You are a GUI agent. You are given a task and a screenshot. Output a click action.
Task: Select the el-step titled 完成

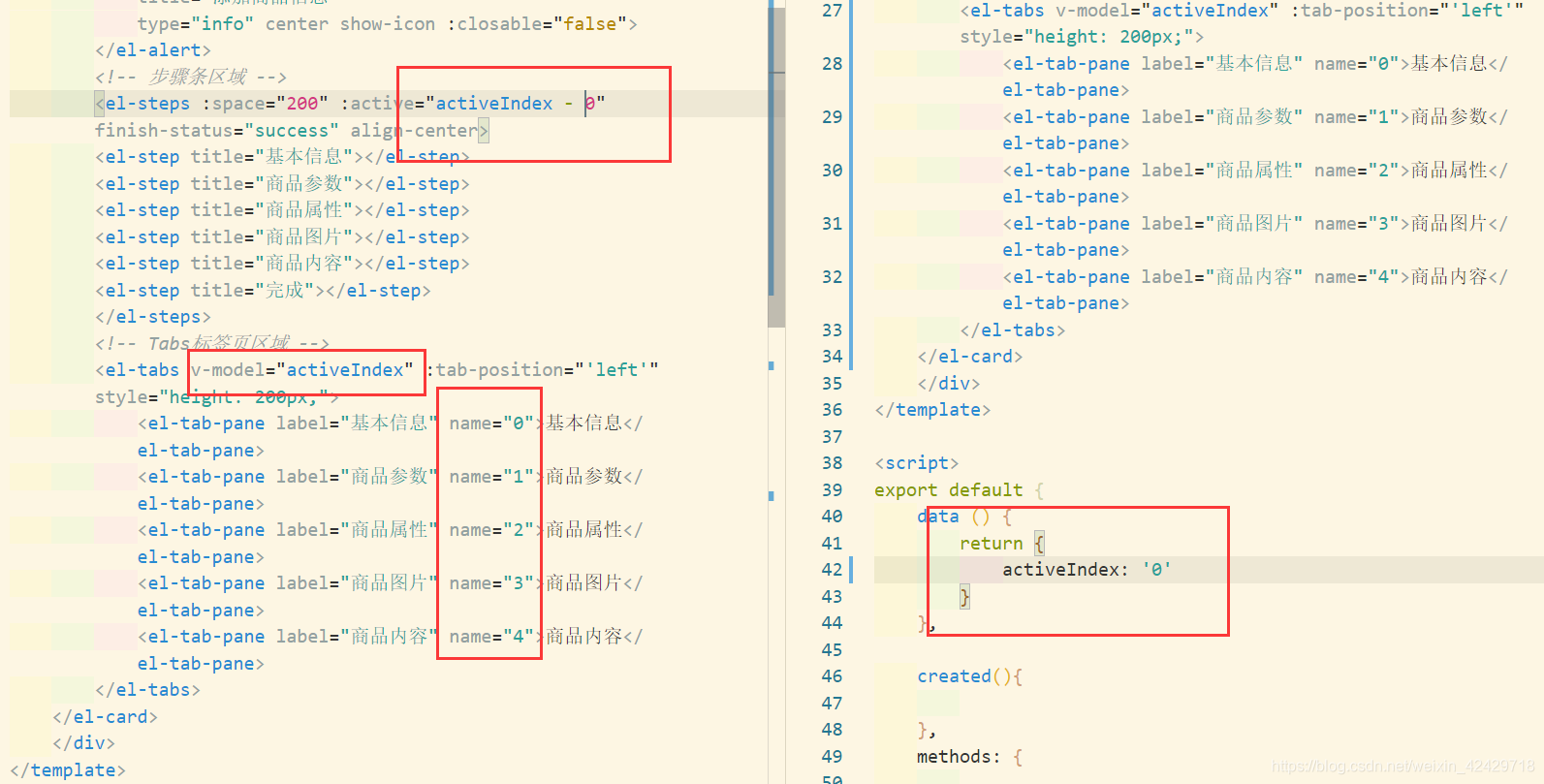263,290
